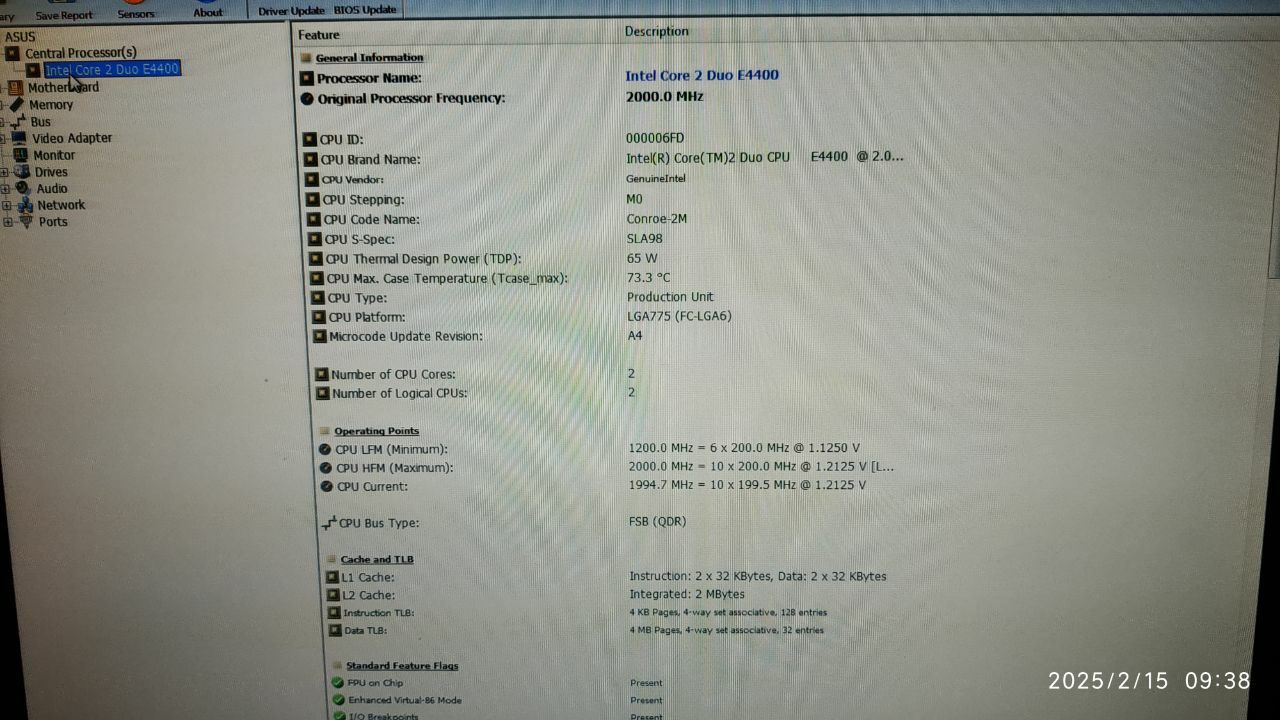Click the CPU Bus Type row icon
Screen dimensions: 1280x720
(x=329, y=523)
